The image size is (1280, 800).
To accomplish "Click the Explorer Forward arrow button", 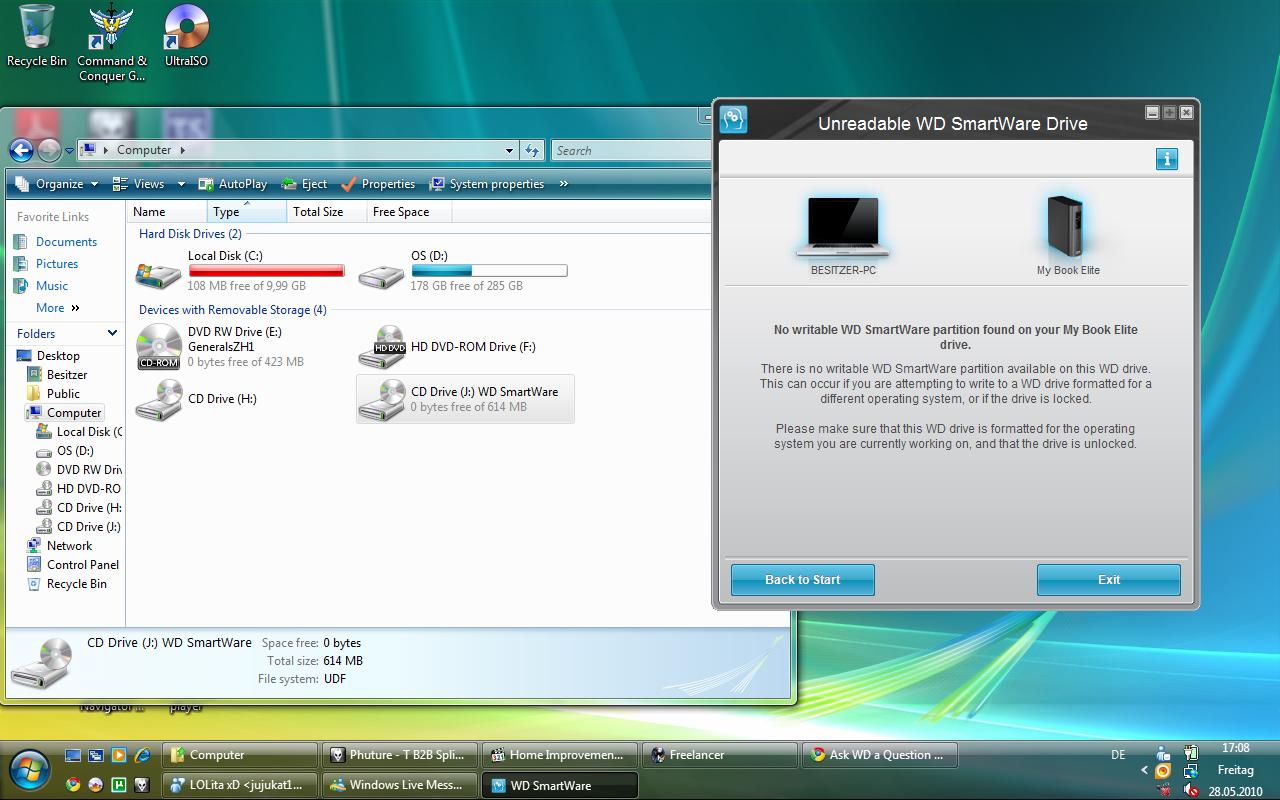I will tap(48, 150).
